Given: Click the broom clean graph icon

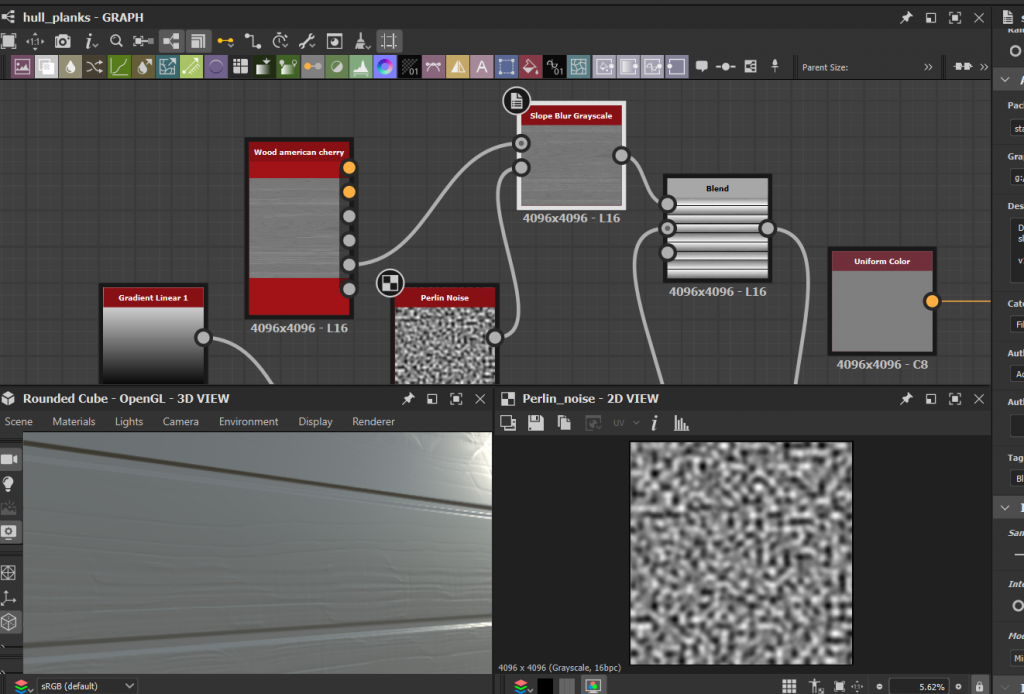Looking at the screenshot, I should coord(360,41).
